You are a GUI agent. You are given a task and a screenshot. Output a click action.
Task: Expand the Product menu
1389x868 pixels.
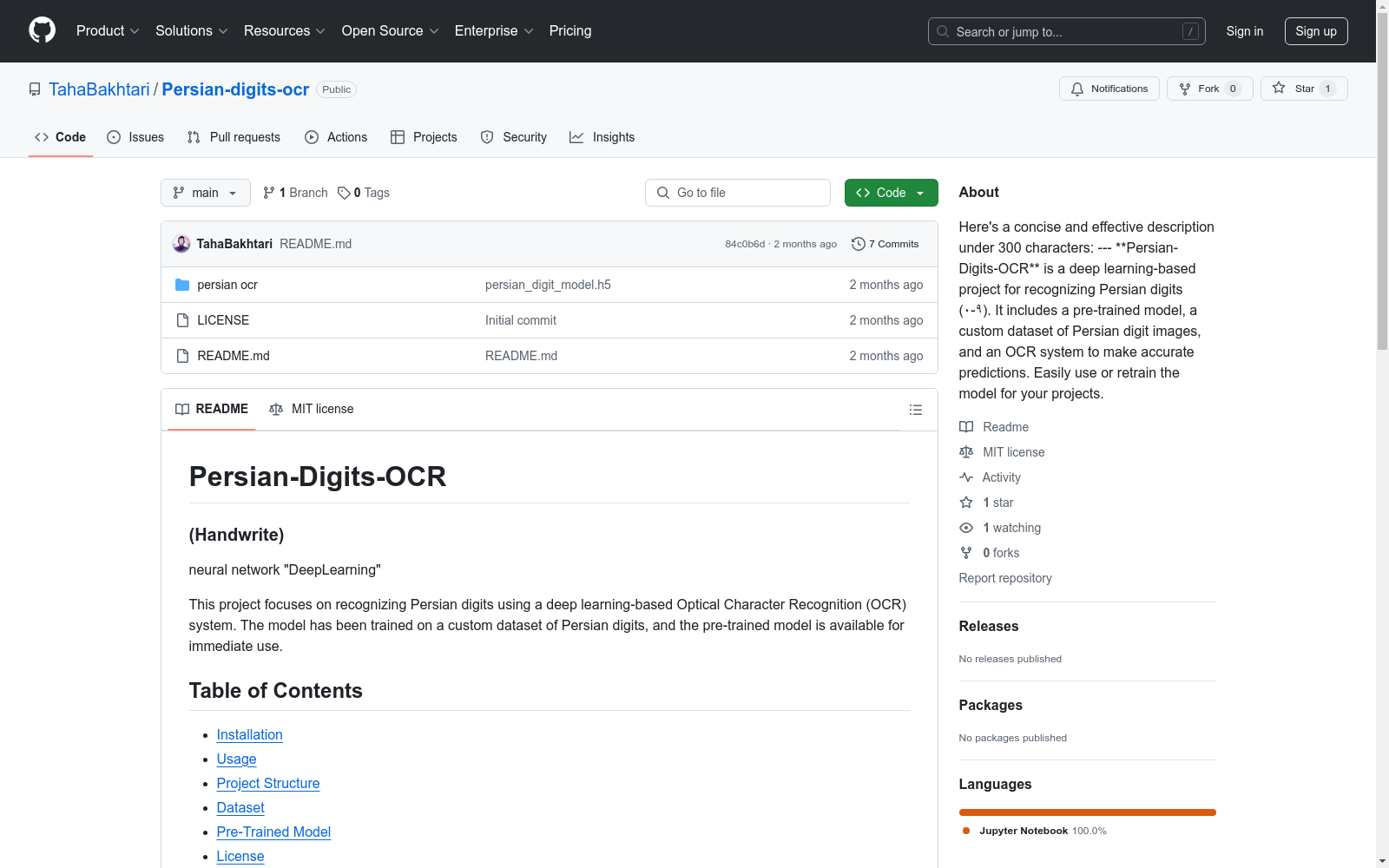pyautogui.click(x=108, y=31)
